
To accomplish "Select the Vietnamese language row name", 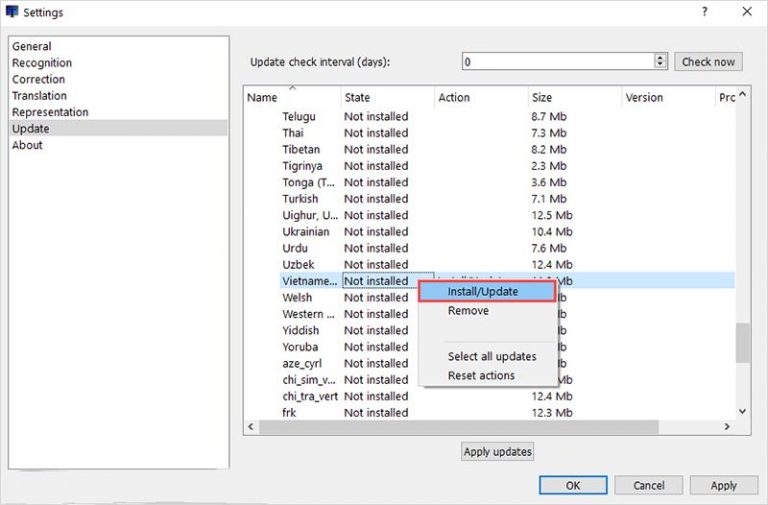I will point(310,281).
